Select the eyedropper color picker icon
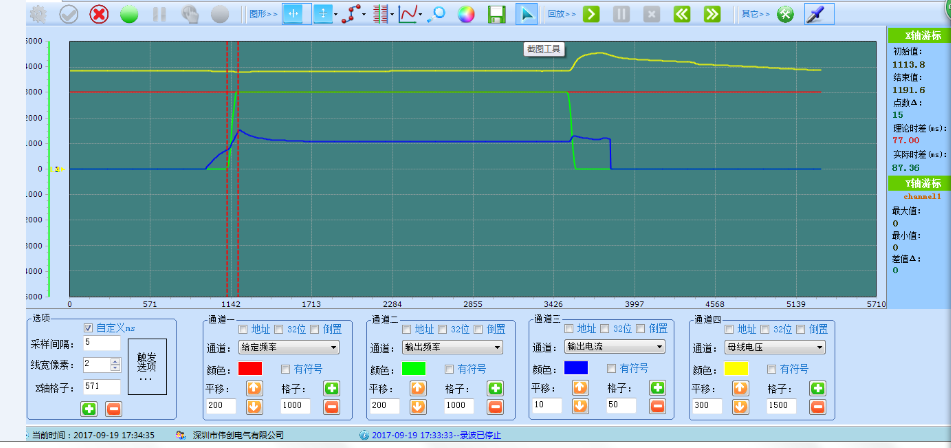The height and width of the screenshot is (448, 951). pyautogui.click(x=819, y=14)
